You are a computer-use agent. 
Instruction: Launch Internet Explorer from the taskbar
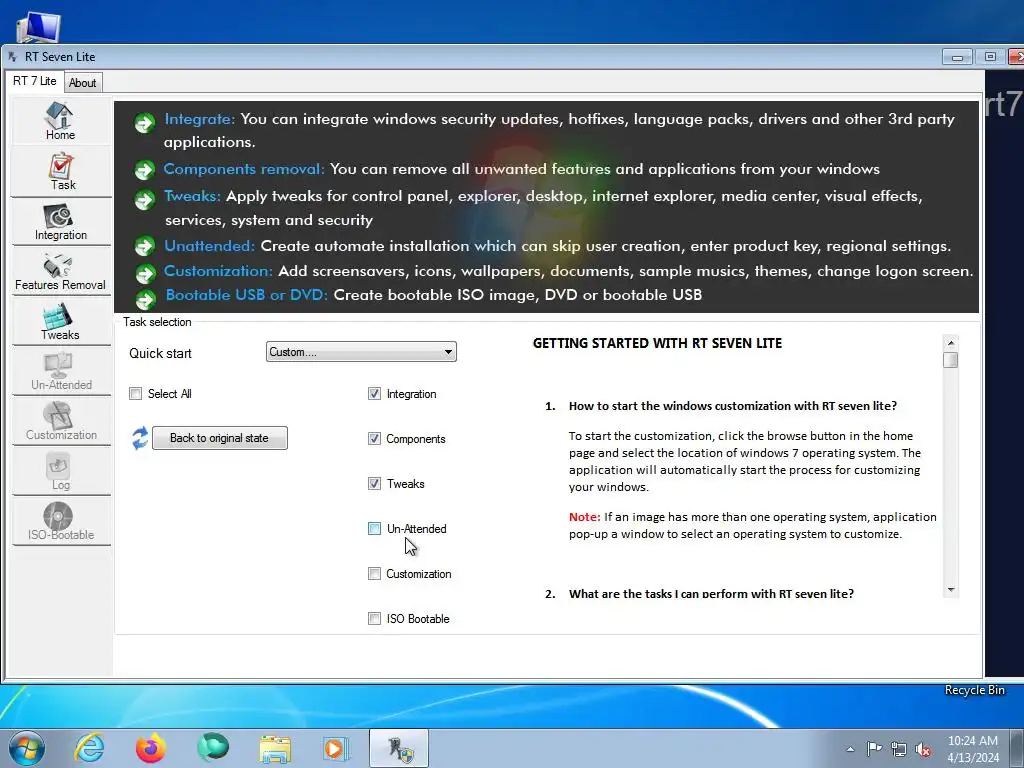[89, 748]
